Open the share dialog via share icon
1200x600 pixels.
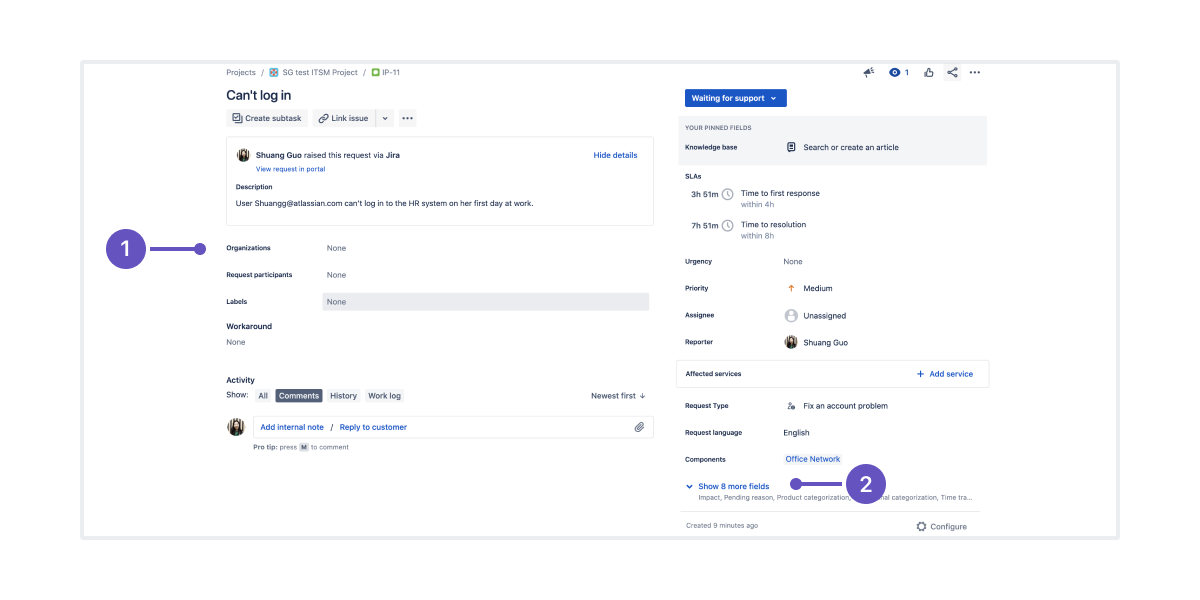[x=951, y=72]
